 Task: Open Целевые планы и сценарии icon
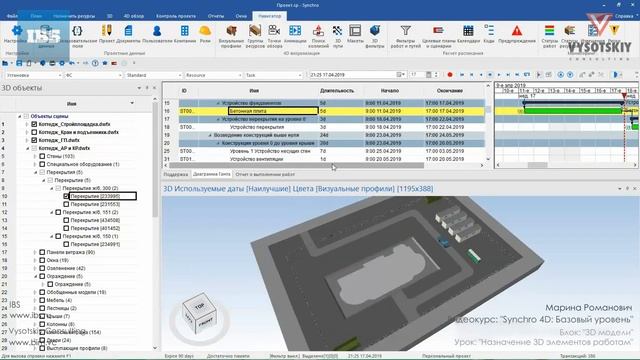[438, 31]
